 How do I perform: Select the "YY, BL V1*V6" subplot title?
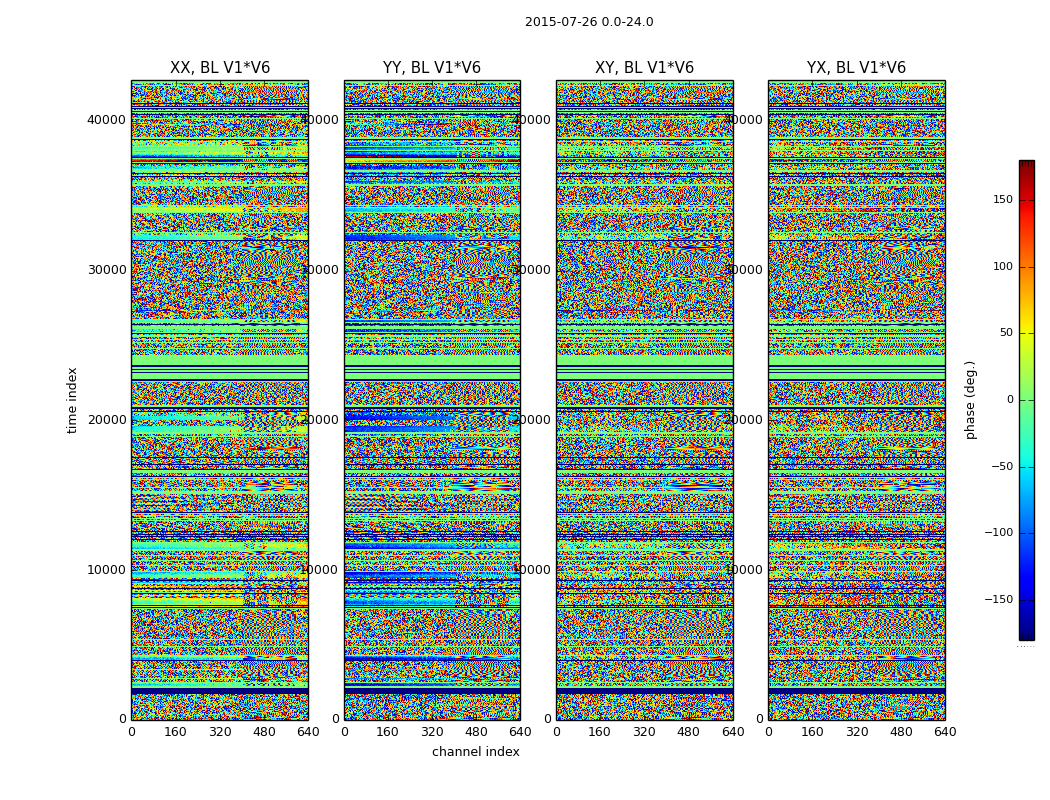coord(432,68)
